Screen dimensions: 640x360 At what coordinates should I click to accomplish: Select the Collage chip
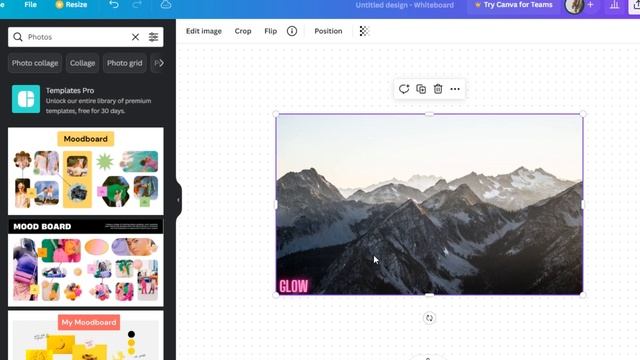pyautogui.click(x=82, y=63)
